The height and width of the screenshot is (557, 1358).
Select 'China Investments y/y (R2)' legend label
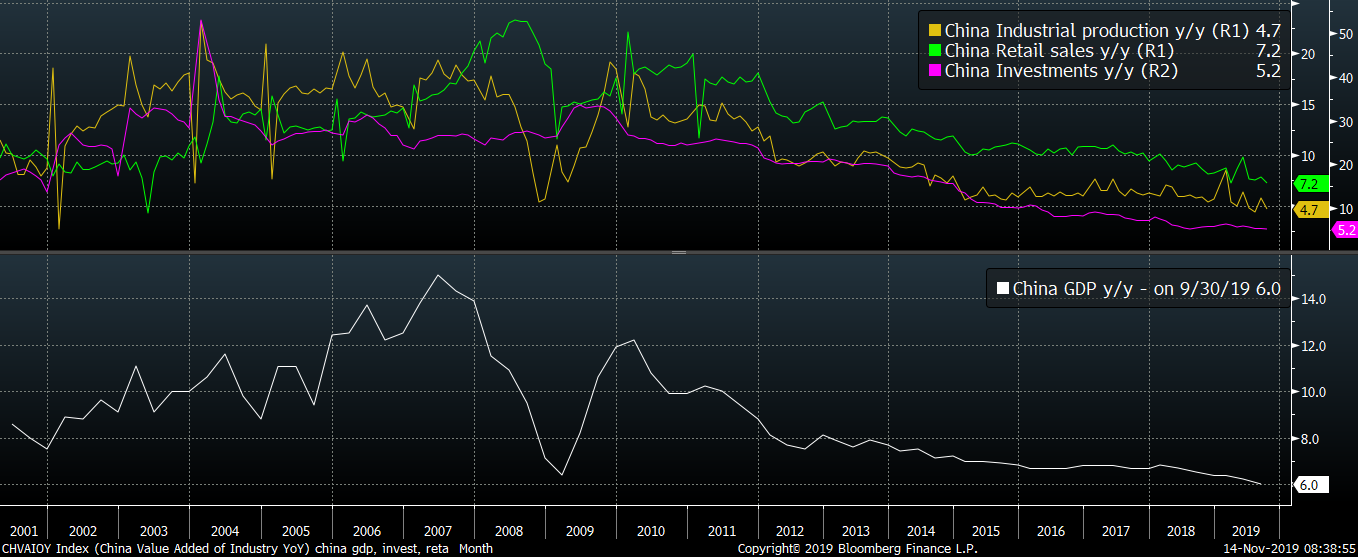tap(1061, 71)
